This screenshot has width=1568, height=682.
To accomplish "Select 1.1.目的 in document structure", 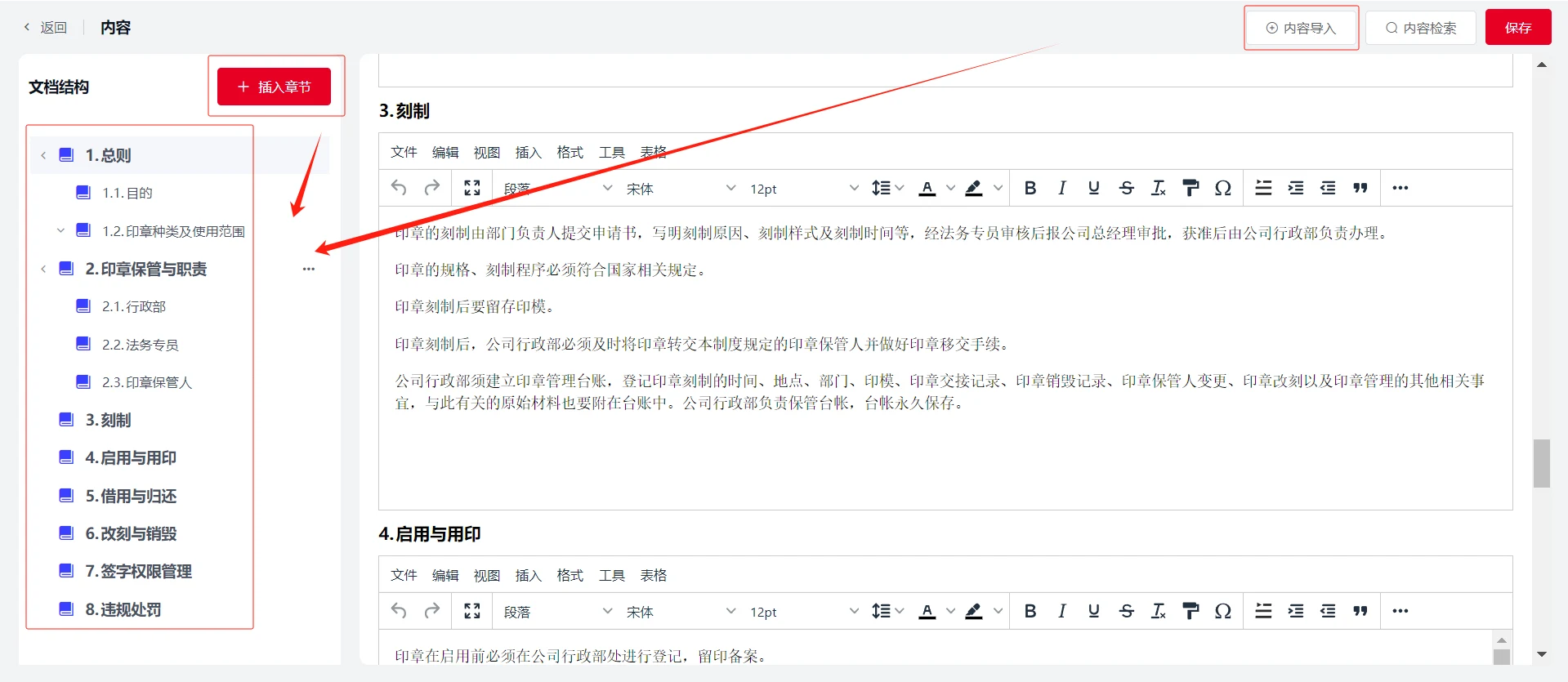I will coord(127,193).
